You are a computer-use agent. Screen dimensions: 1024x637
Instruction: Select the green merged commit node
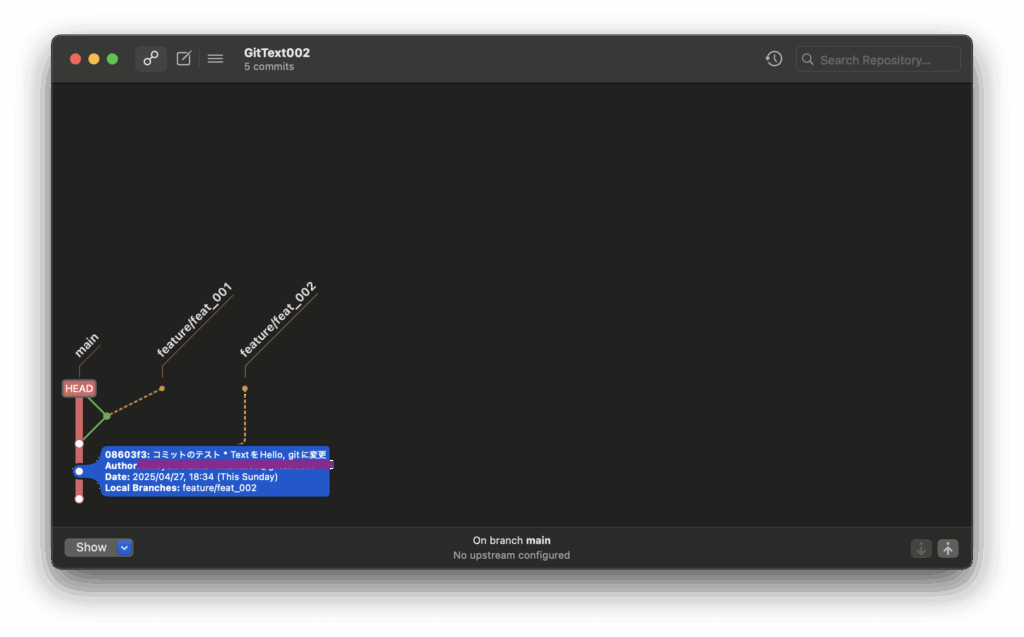click(x=106, y=416)
